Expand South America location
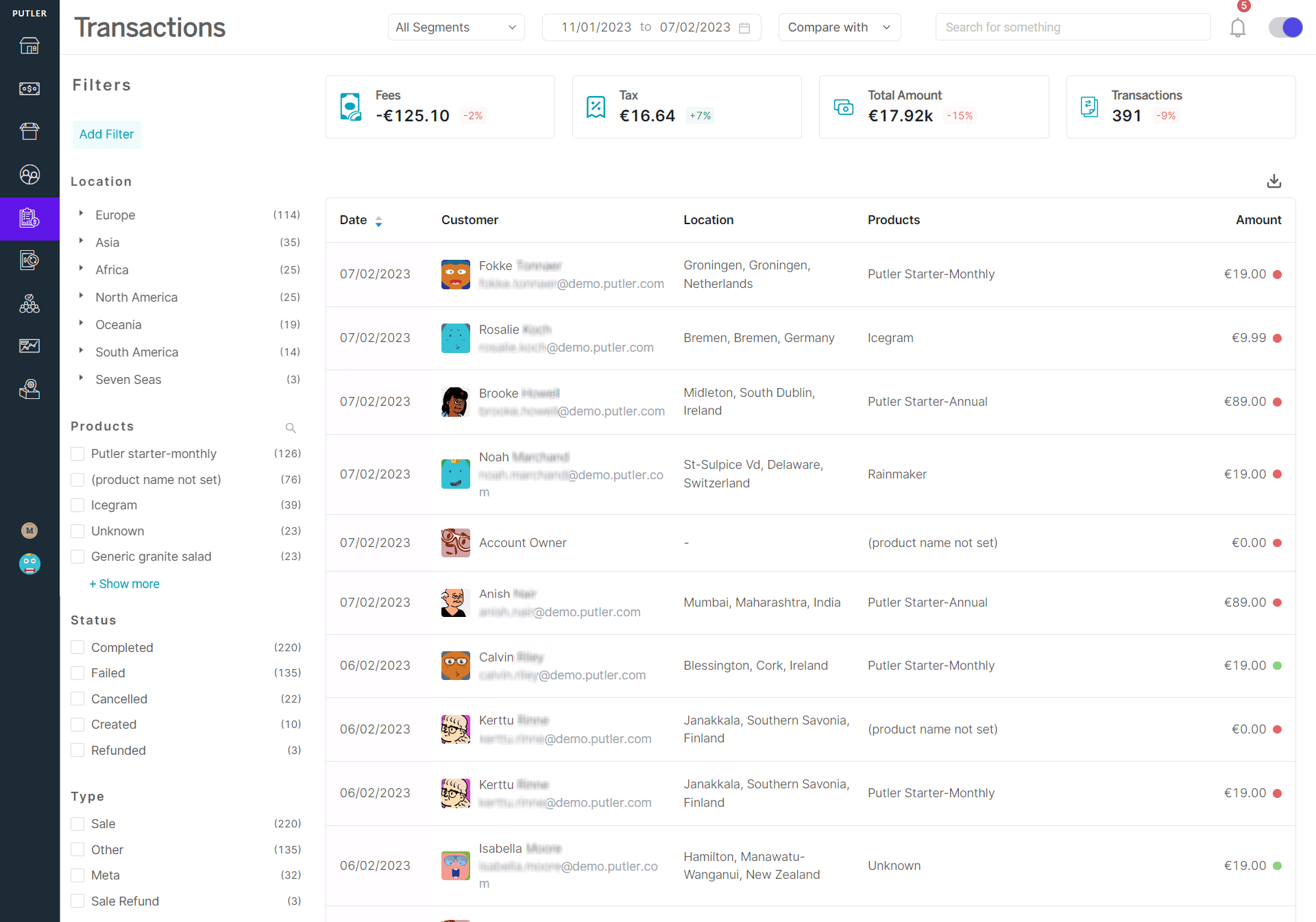The width and height of the screenshot is (1316, 922). [x=81, y=351]
